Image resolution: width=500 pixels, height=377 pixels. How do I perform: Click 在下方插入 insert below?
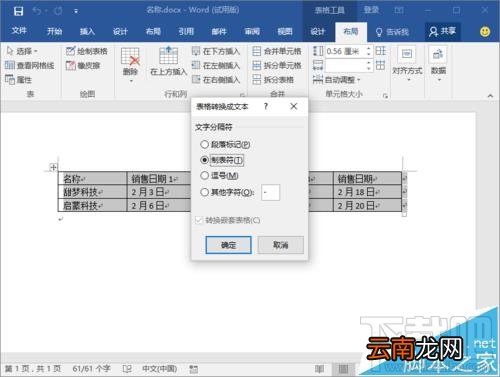[x=216, y=51]
